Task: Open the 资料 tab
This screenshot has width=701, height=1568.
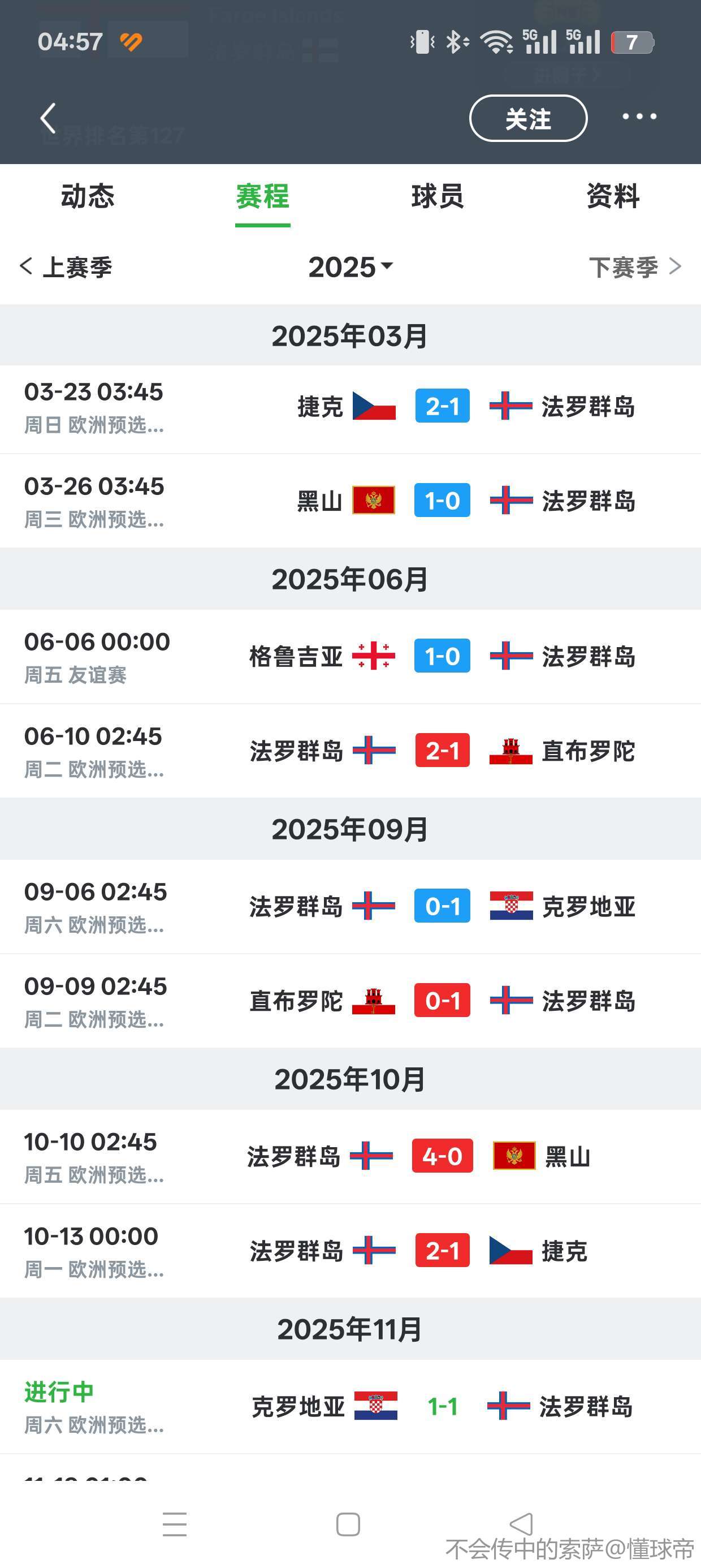Action: coord(613,197)
